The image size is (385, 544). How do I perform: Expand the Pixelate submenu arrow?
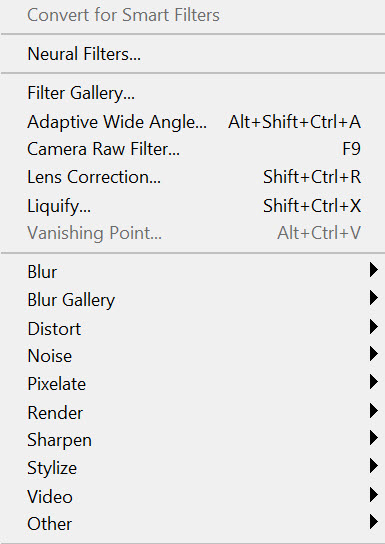tap(374, 382)
